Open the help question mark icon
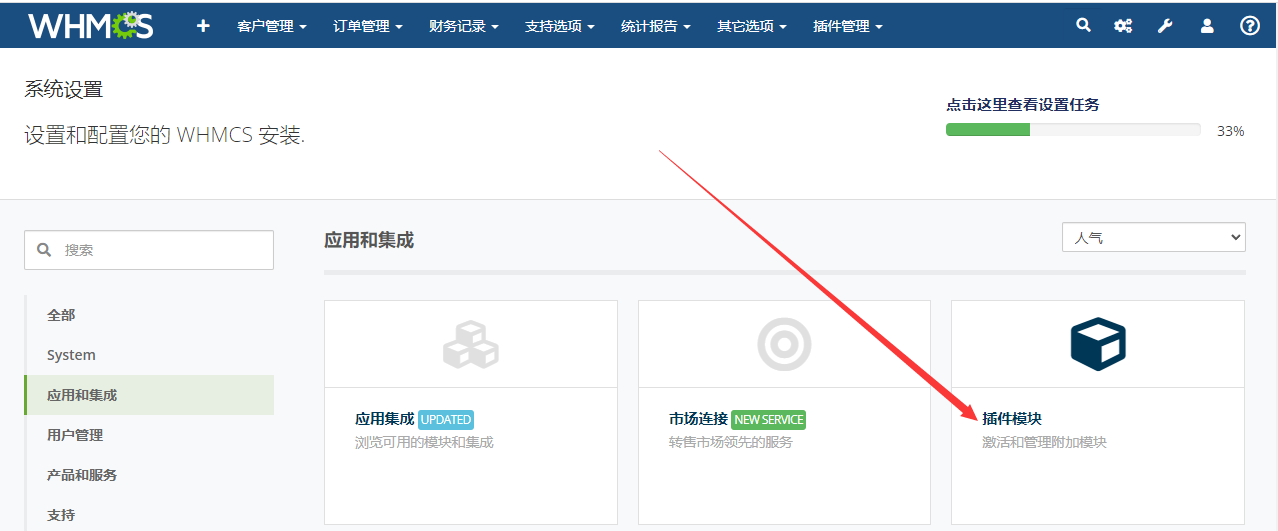 pyautogui.click(x=1250, y=26)
